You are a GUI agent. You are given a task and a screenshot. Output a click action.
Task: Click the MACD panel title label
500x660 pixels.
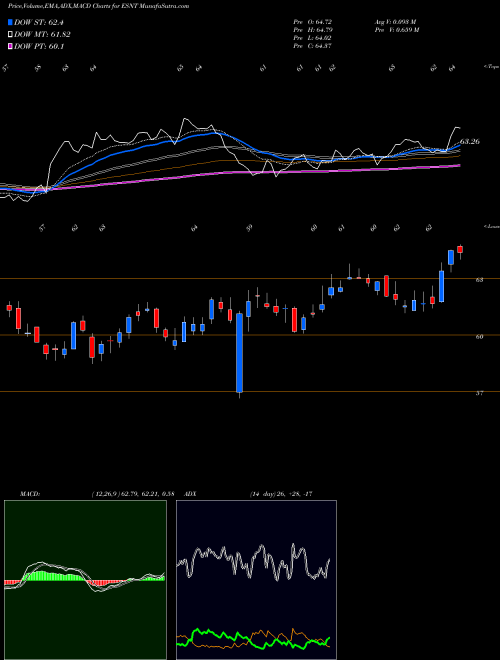click(30, 494)
